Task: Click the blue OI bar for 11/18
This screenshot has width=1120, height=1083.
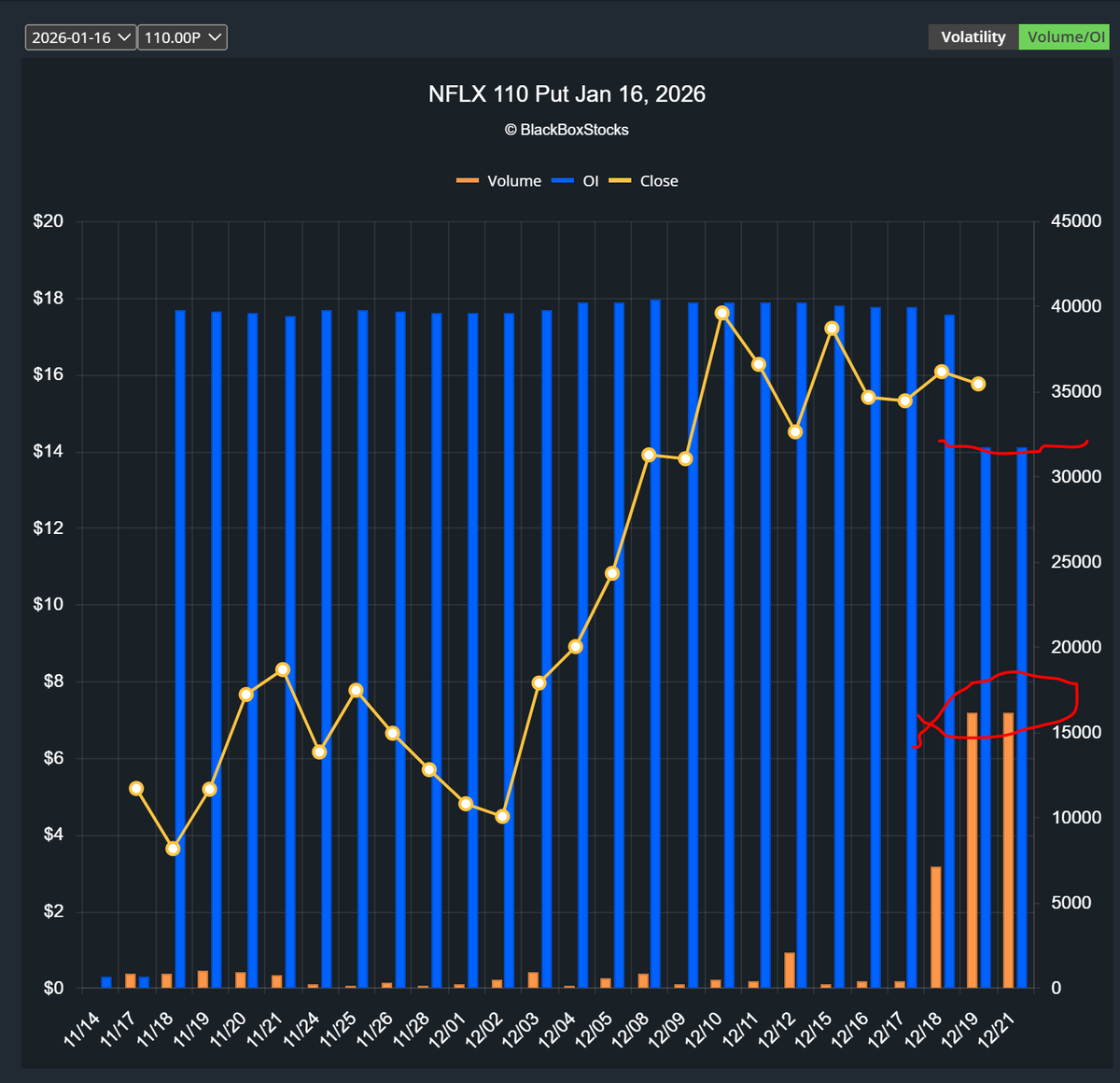Action: click(180, 649)
